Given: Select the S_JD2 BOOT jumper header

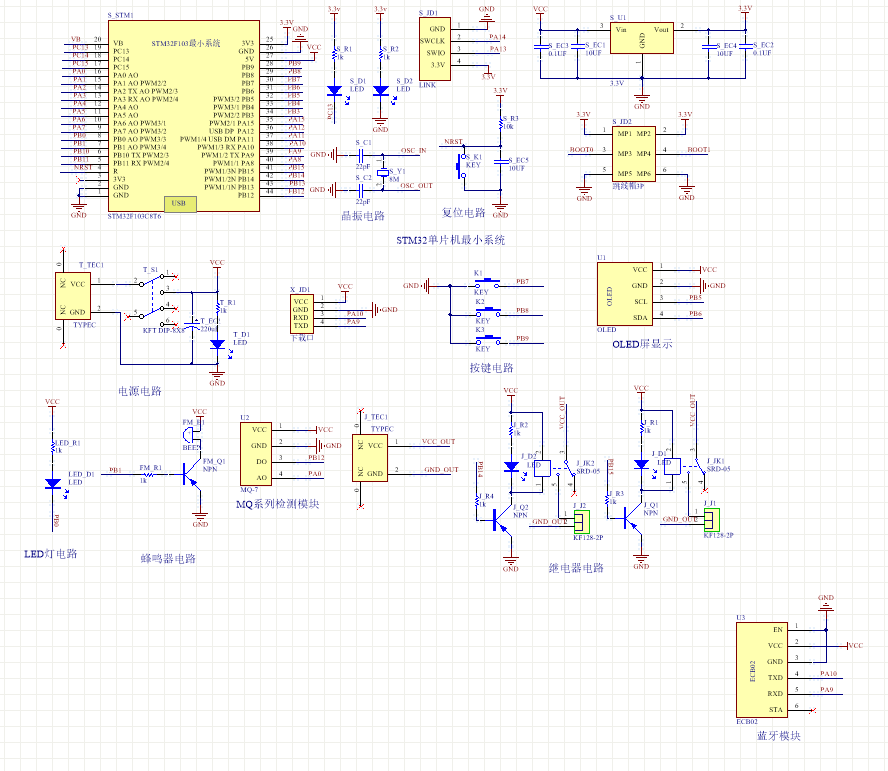Looking at the screenshot, I should [633, 153].
